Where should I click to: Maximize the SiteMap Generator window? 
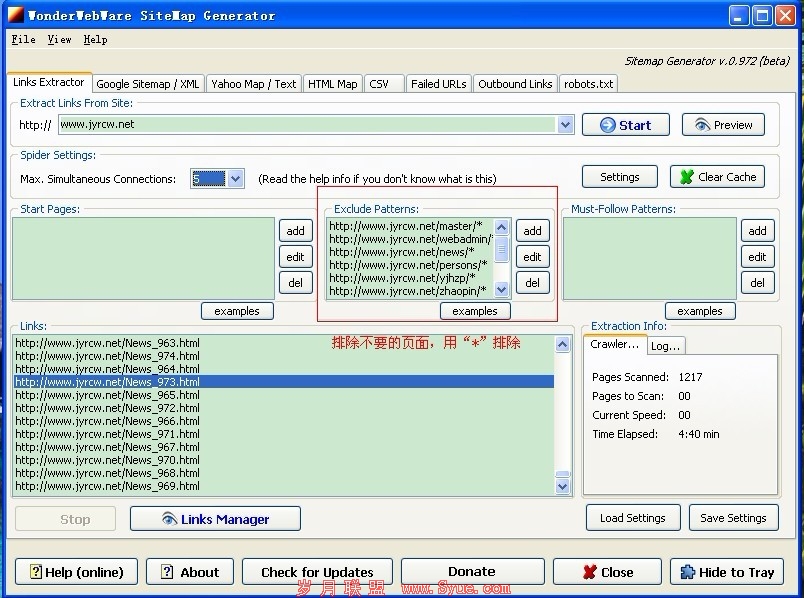(762, 16)
